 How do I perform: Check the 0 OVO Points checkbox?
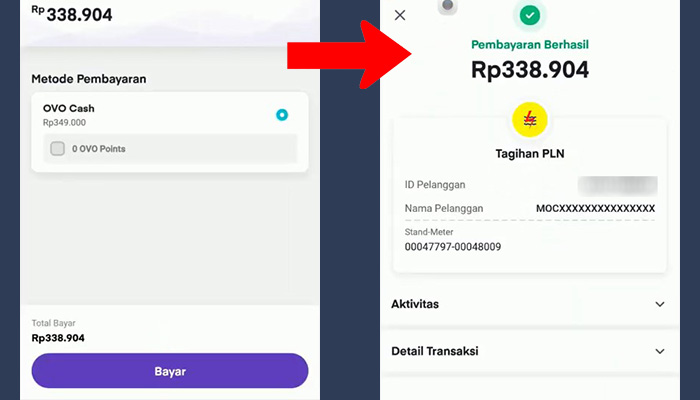(57, 148)
